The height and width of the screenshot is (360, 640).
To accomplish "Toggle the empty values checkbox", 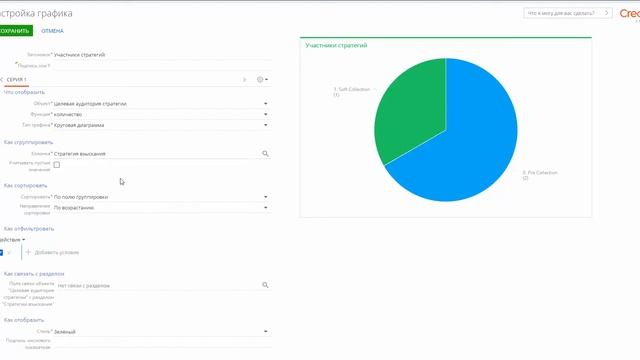I will pyautogui.click(x=57, y=165).
